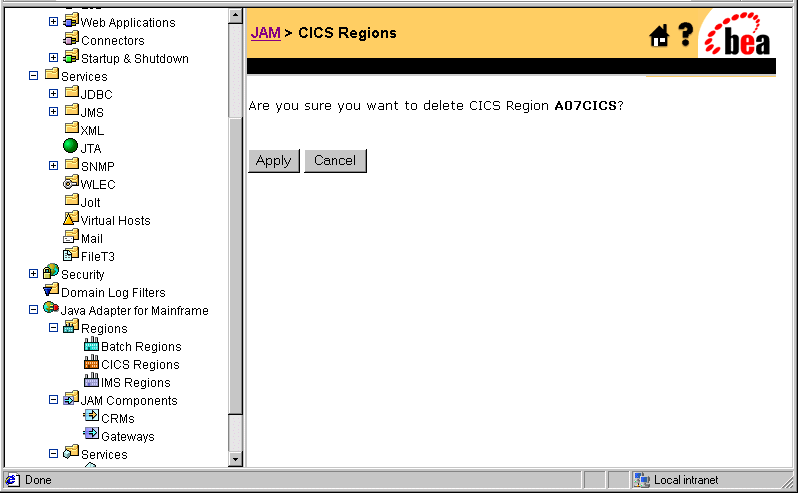The image size is (798, 493).
Task: Click the region name A07CICS text
Action: click(x=585, y=106)
